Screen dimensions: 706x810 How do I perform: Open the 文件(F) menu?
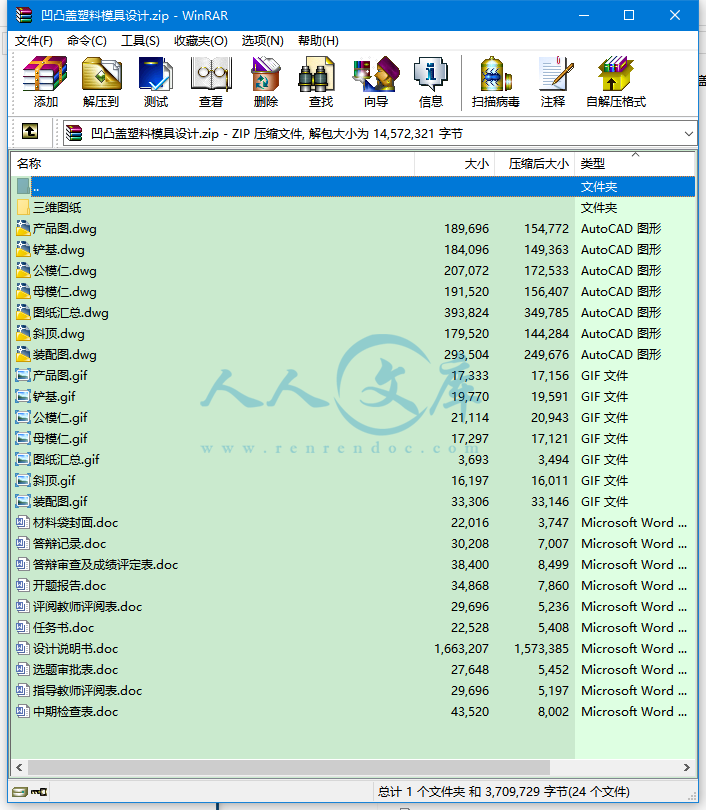pyautogui.click(x=34, y=41)
